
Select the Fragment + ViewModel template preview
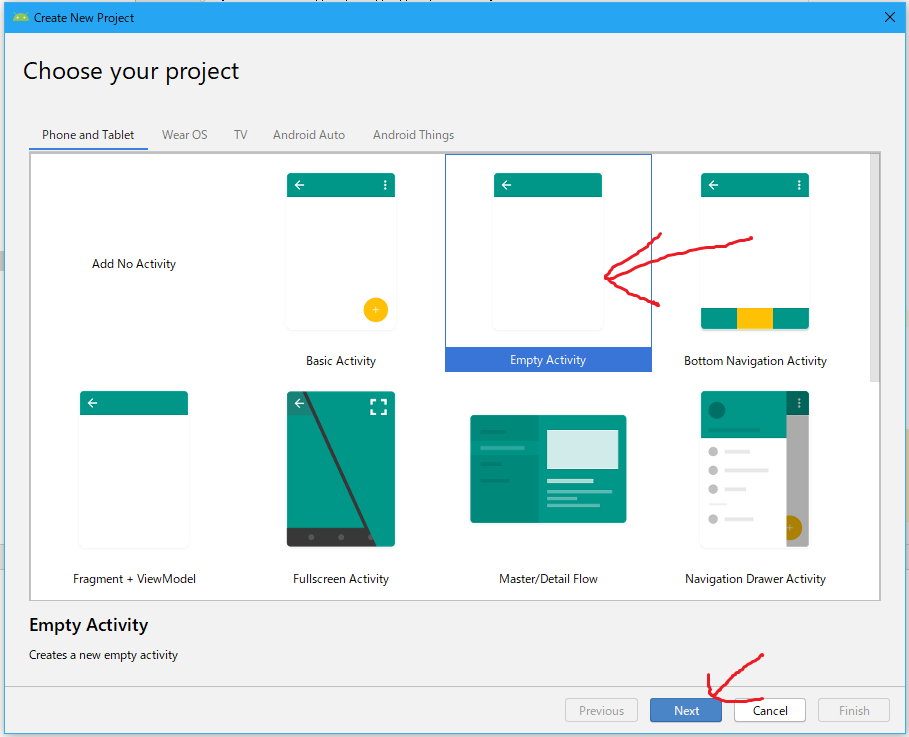(134, 469)
